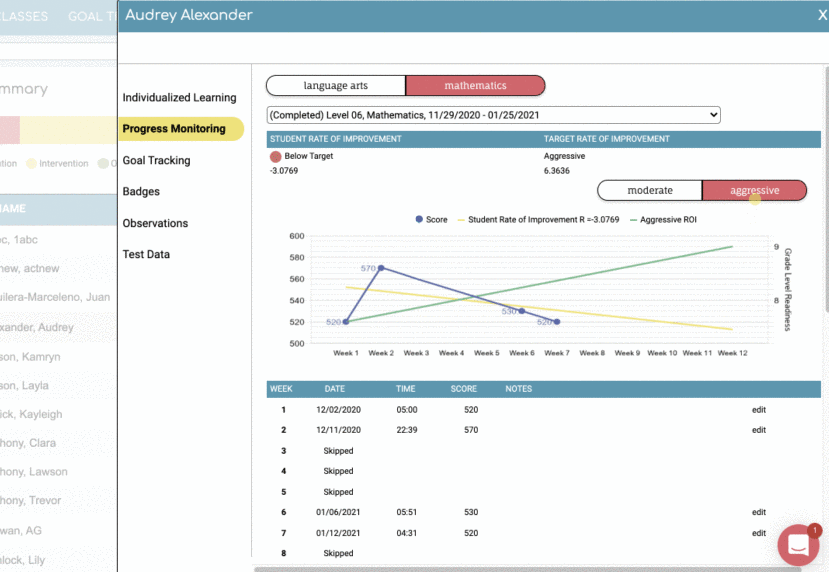Click the -3.0769 student rate value
829x572 pixels.
[284, 171]
